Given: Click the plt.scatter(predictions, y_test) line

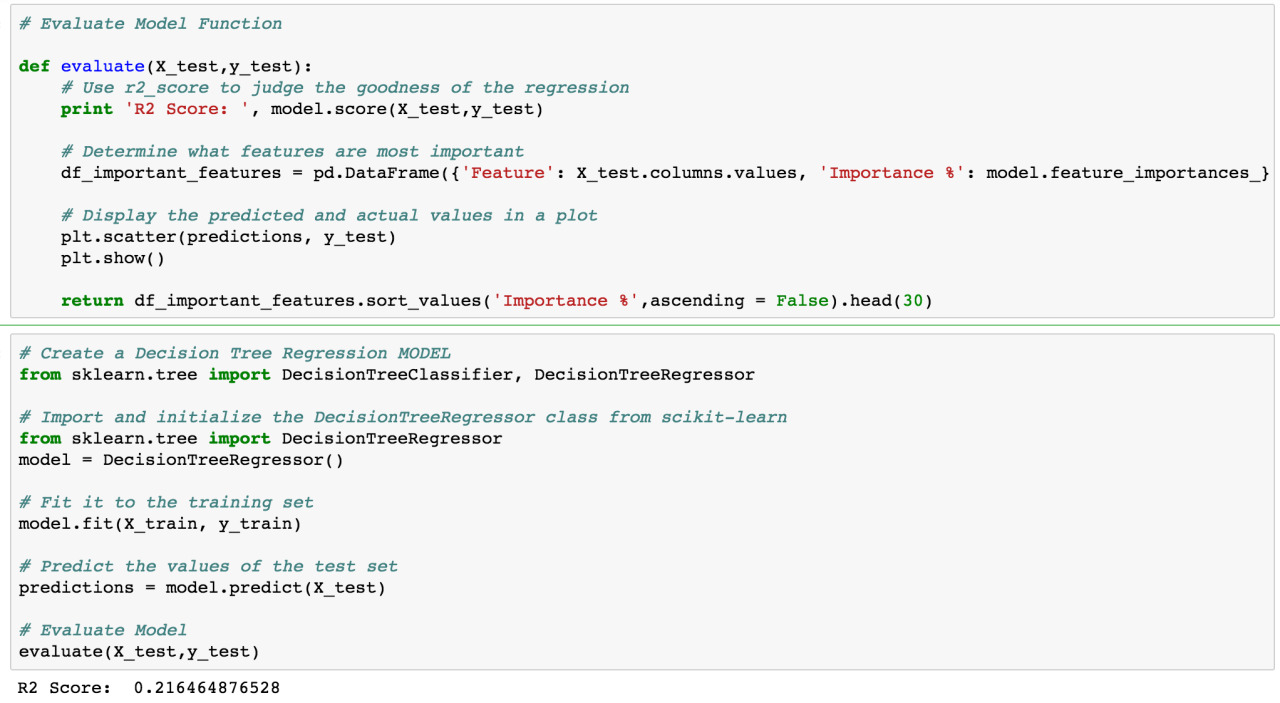Looking at the screenshot, I should click(229, 237).
